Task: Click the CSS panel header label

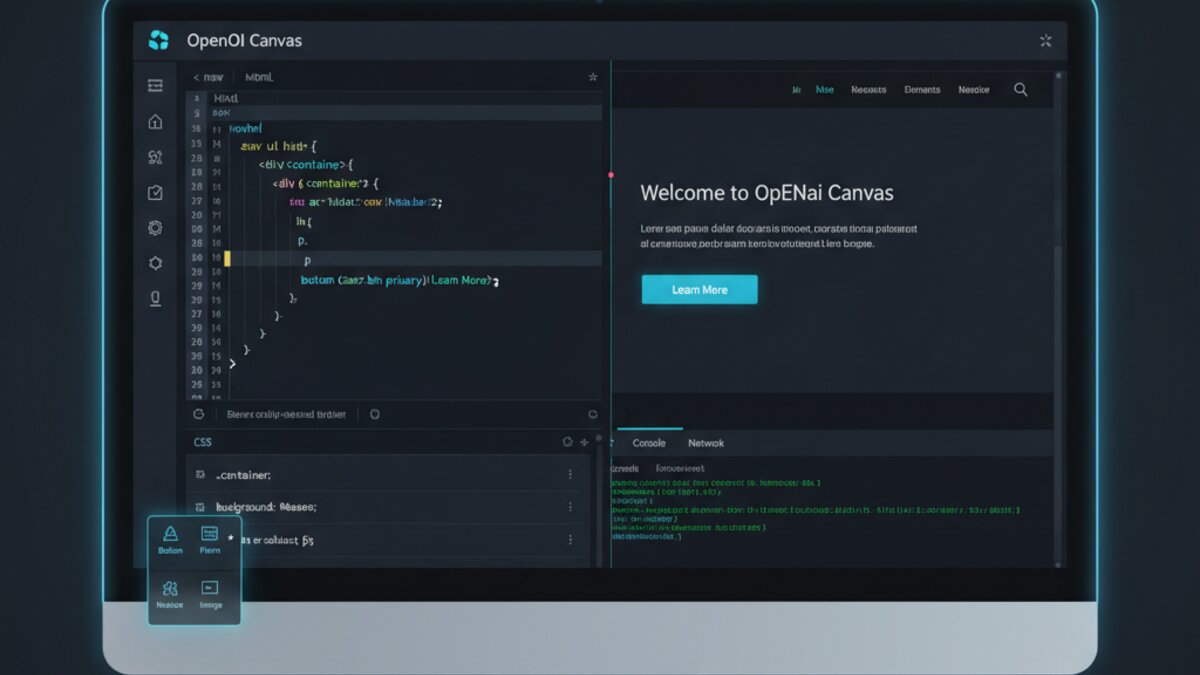Action: click(202, 441)
